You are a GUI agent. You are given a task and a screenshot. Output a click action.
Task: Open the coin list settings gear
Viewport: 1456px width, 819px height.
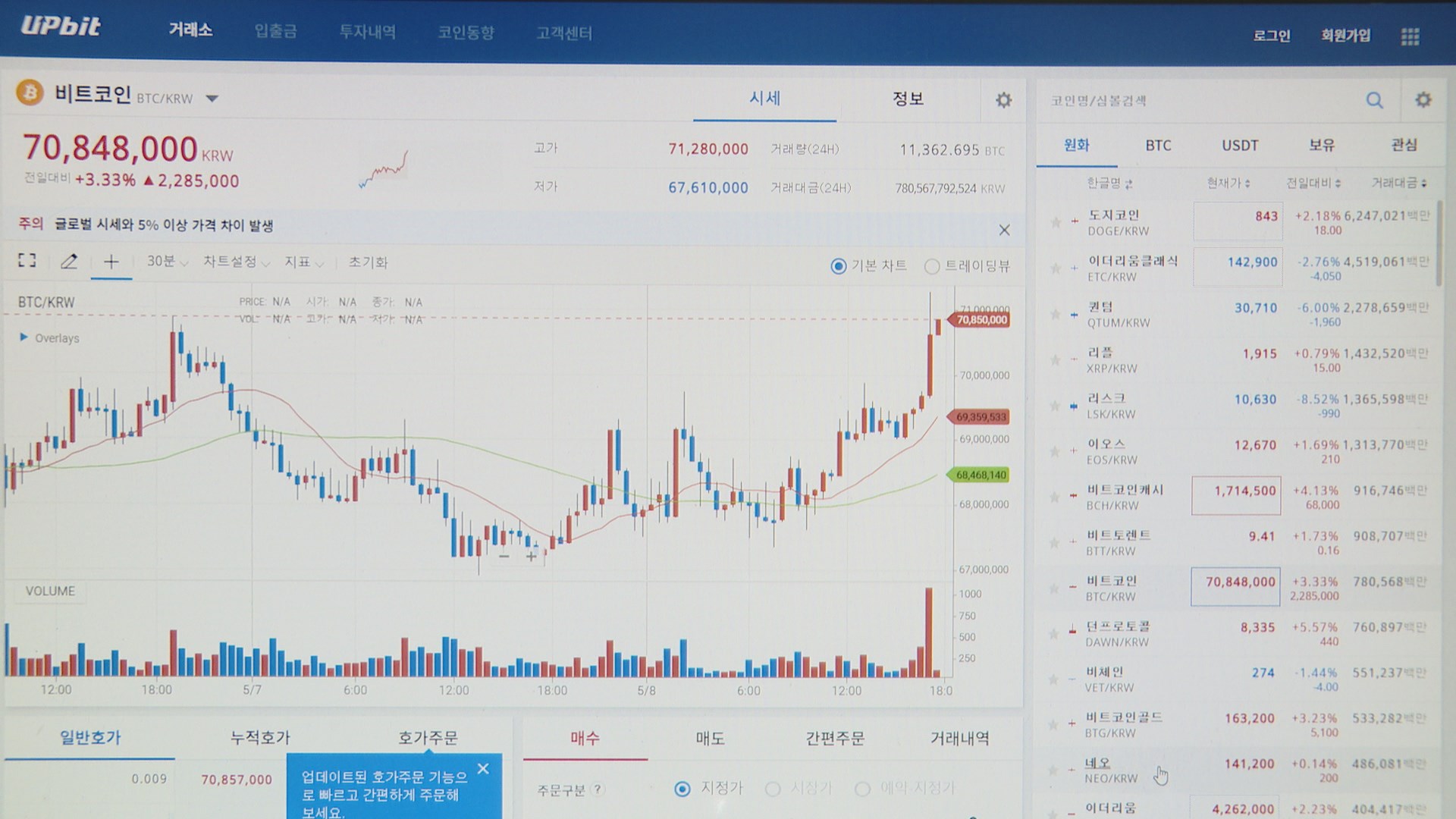[x=1423, y=100]
